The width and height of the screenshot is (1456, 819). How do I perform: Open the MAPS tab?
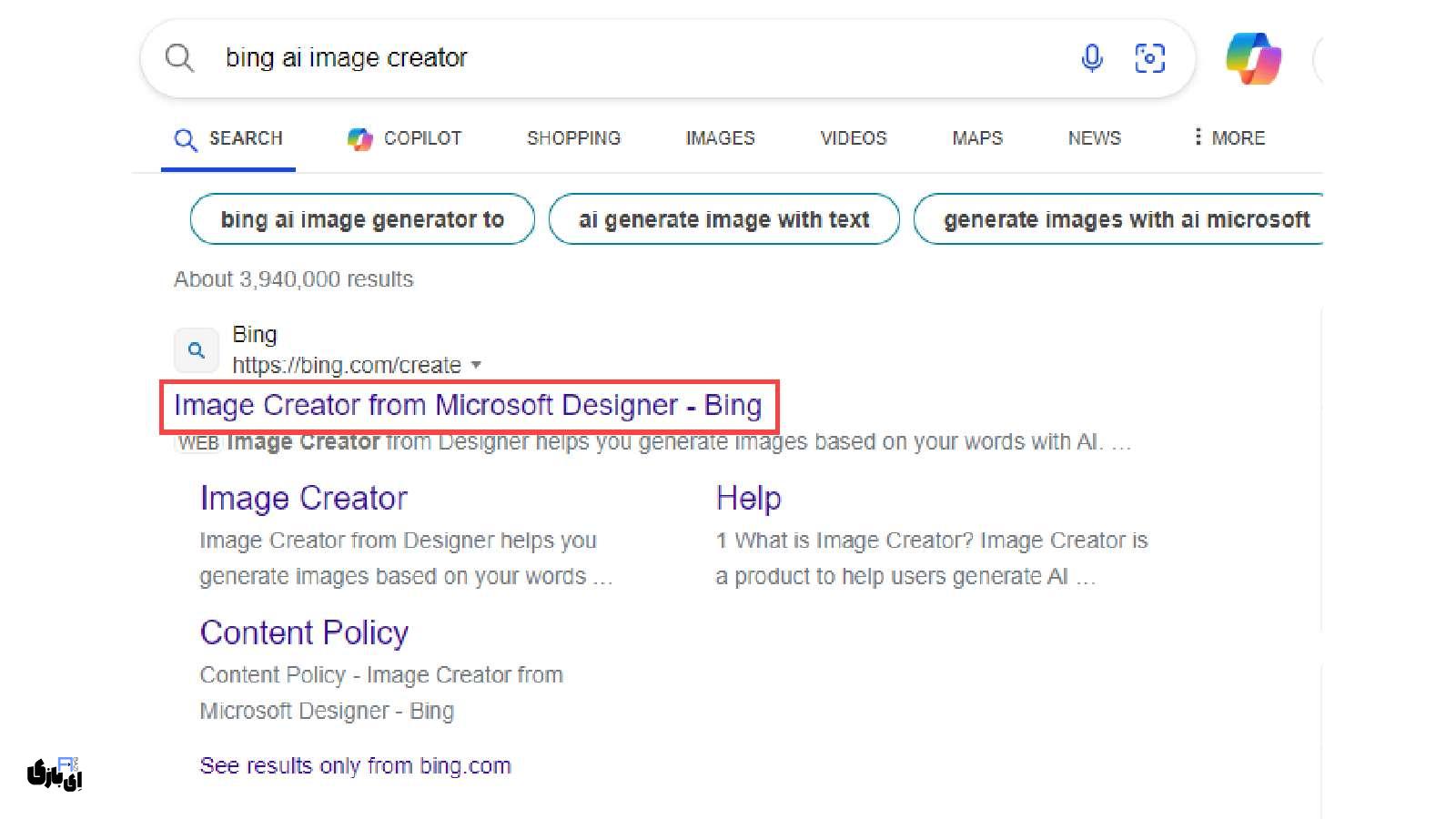coord(977,138)
